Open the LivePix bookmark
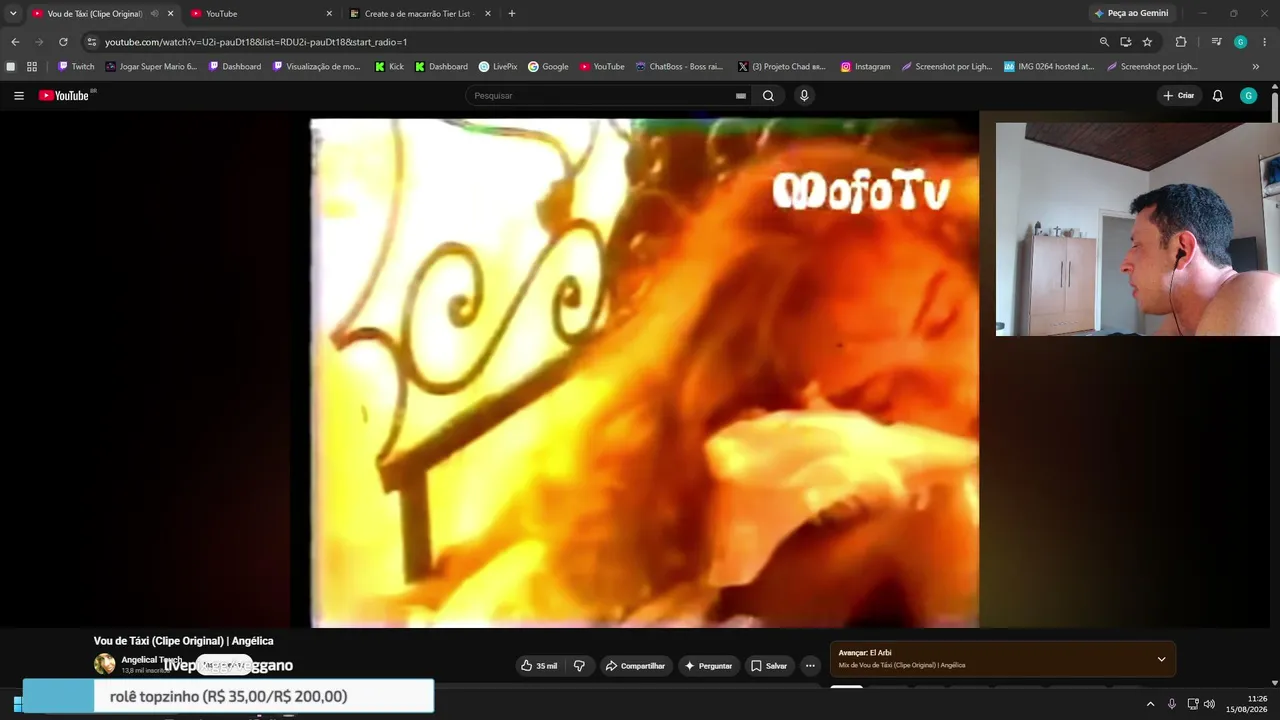The height and width of the screenshot is (720, 1280). tap(498, 67)
